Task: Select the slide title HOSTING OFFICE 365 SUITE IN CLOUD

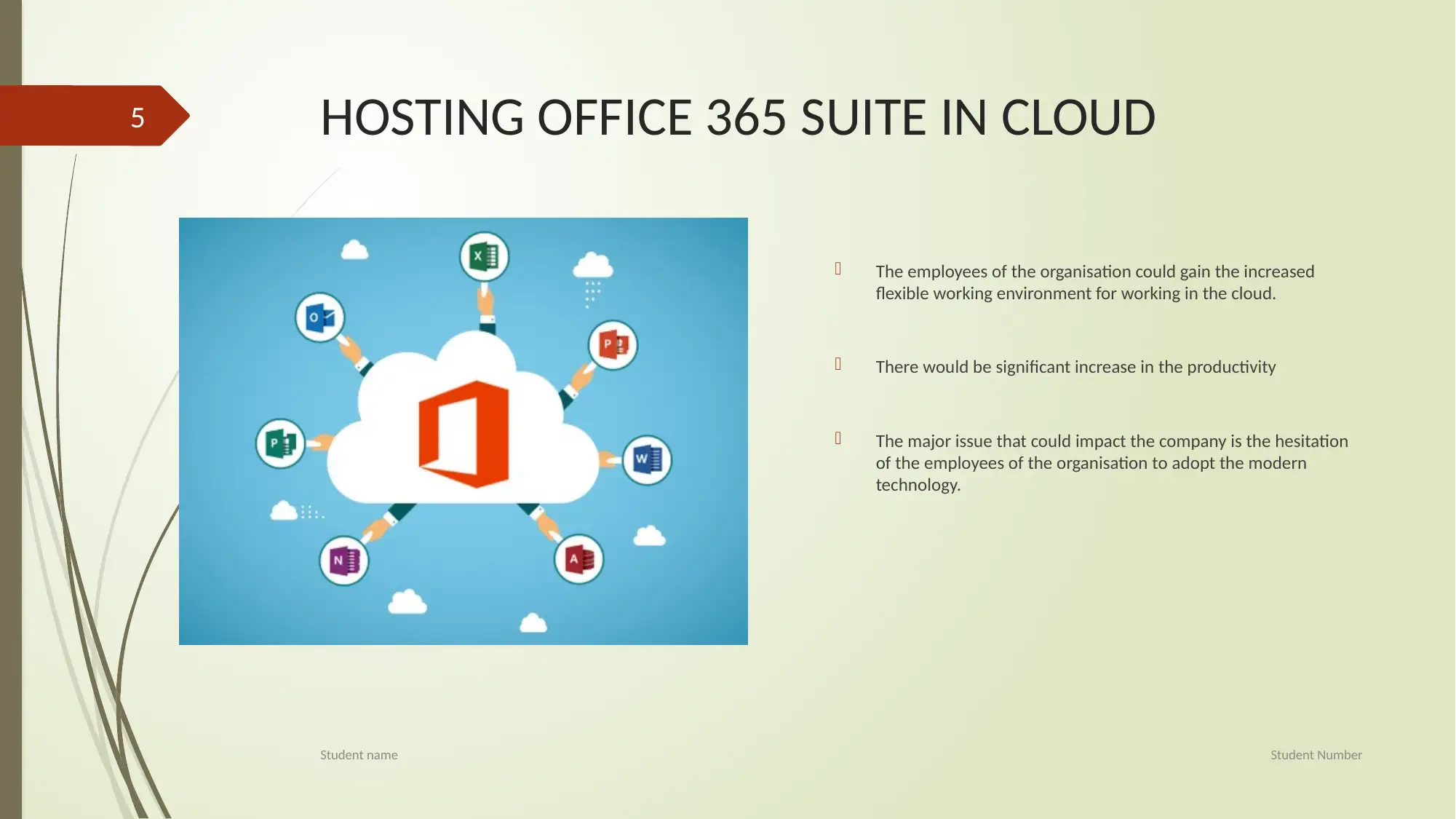Action: tap(738, 118)
